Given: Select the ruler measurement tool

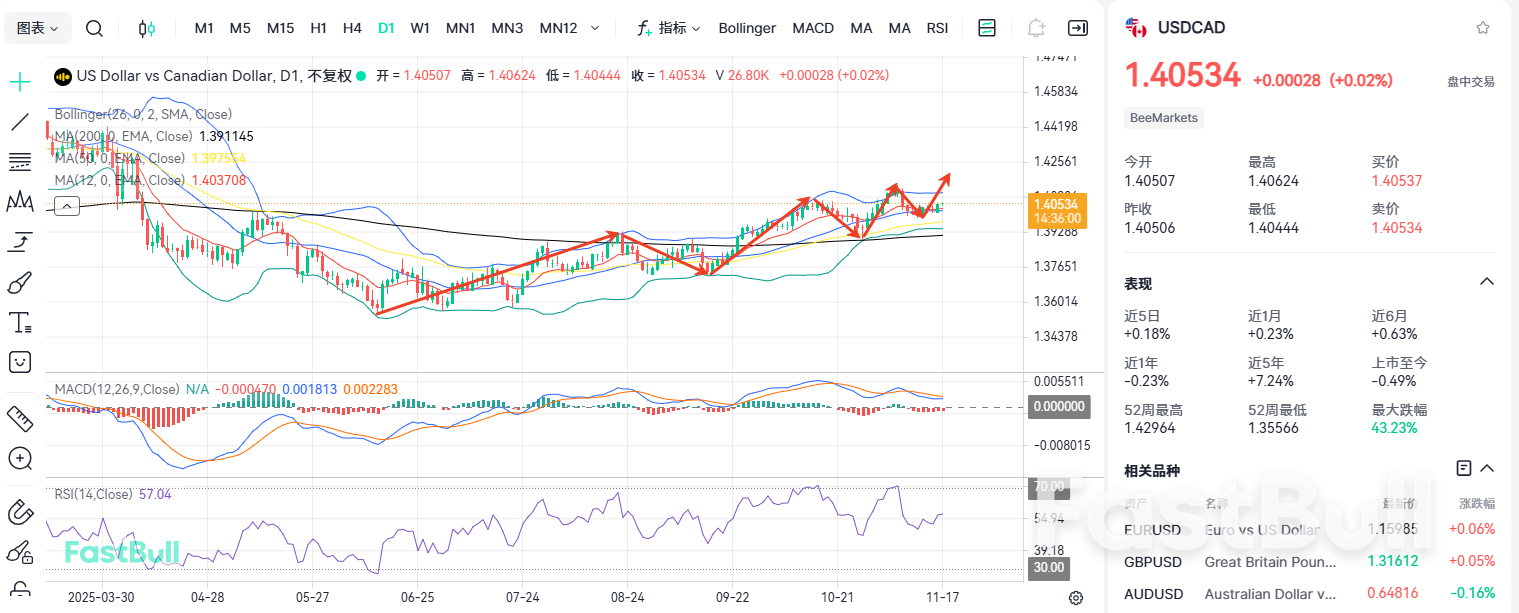Looking at the screenshot, I should coord(19,418).
